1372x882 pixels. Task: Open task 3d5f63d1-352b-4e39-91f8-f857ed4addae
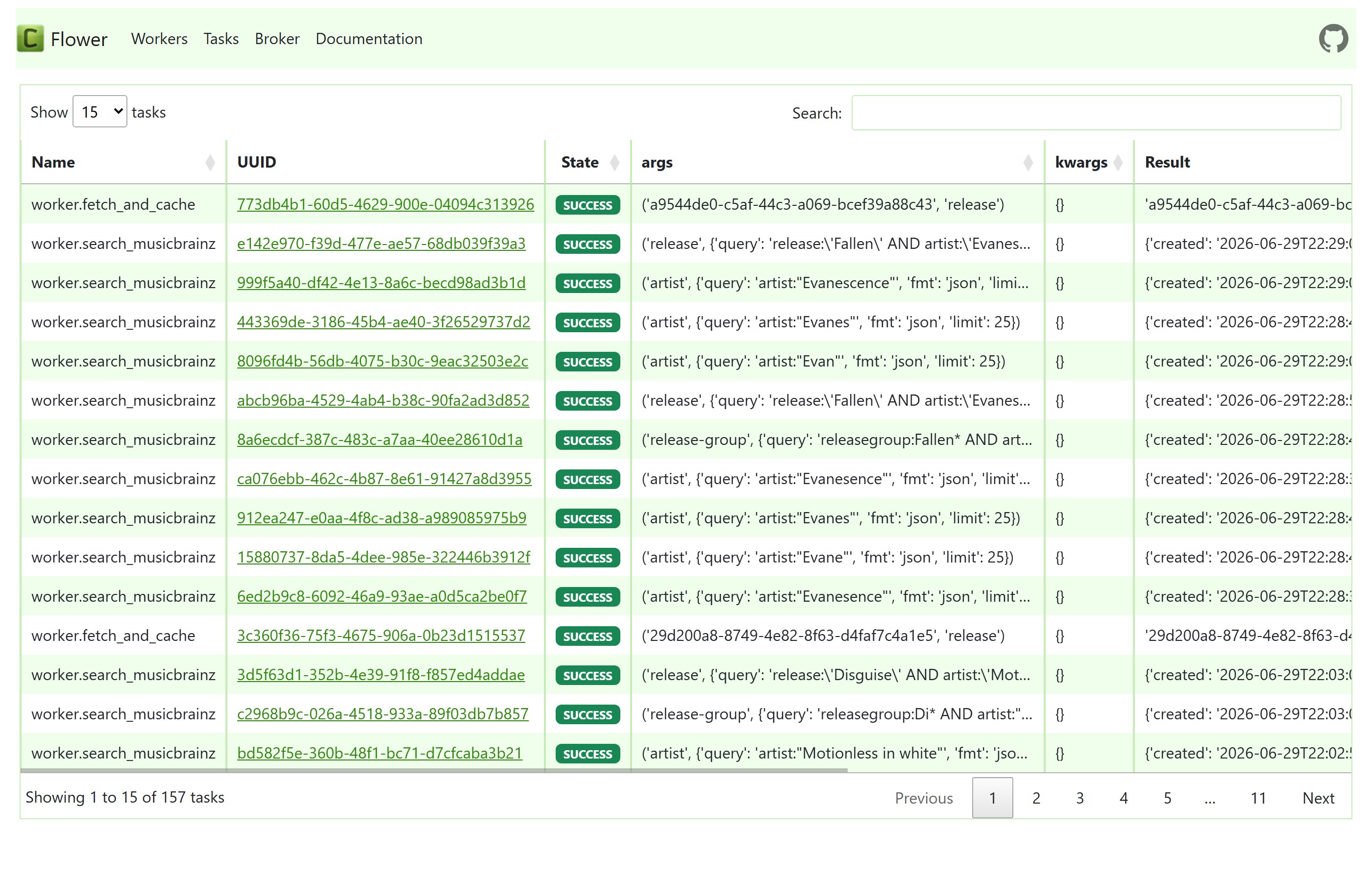381,675
